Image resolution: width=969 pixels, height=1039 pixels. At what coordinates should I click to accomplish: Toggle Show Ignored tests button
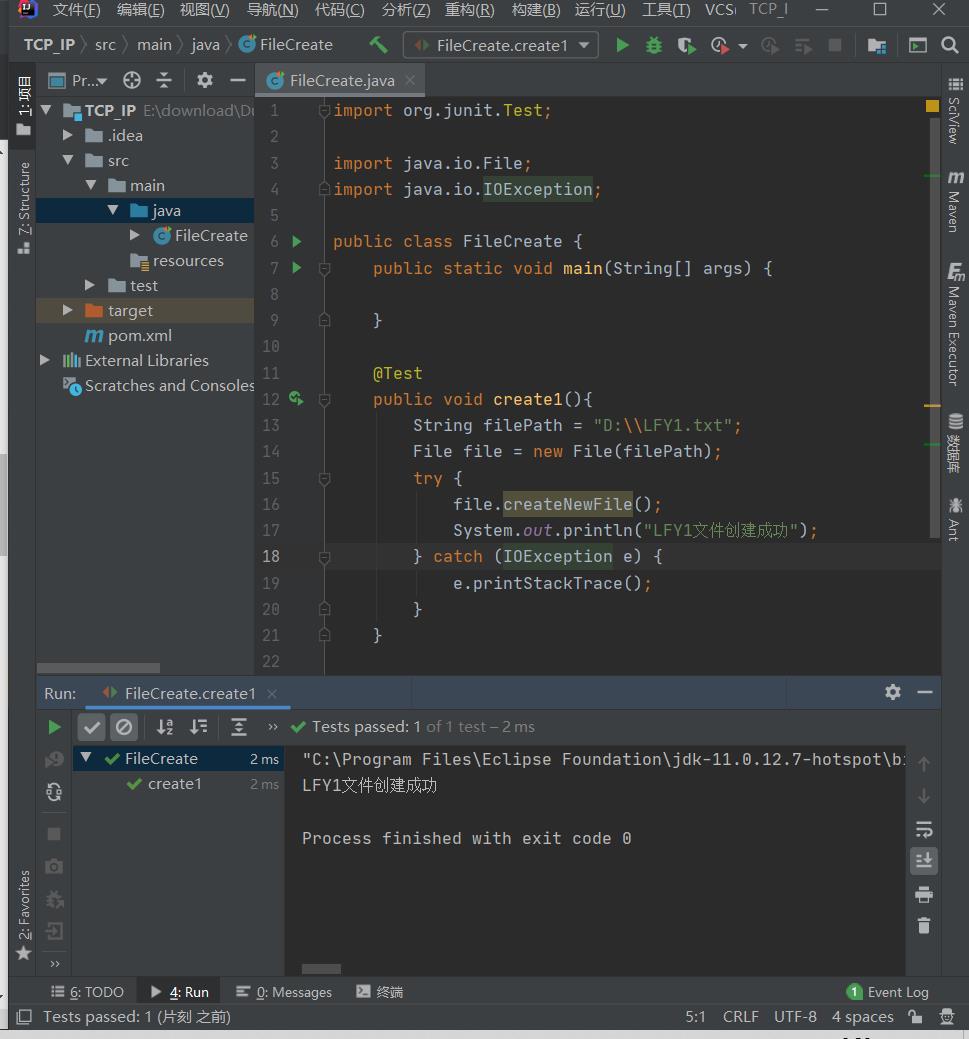click(124, 727)
